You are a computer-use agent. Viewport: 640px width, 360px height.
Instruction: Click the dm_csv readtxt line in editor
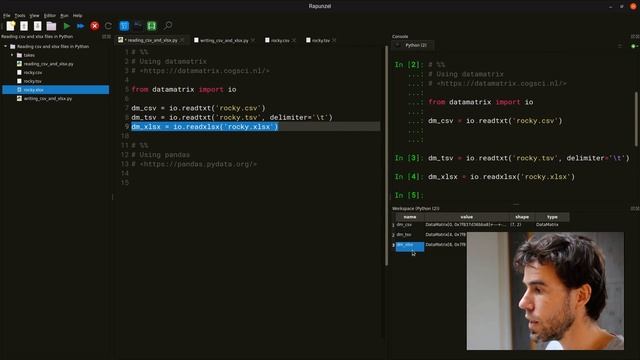(198, 108)
